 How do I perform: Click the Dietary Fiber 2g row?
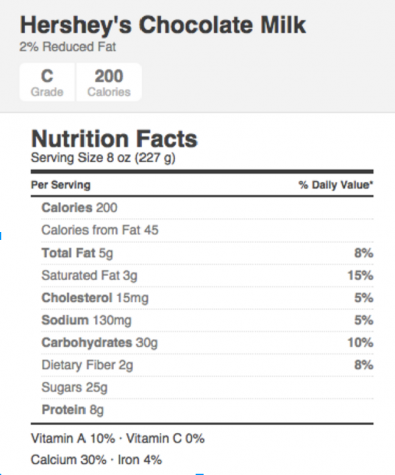click(x=207, y=365)
